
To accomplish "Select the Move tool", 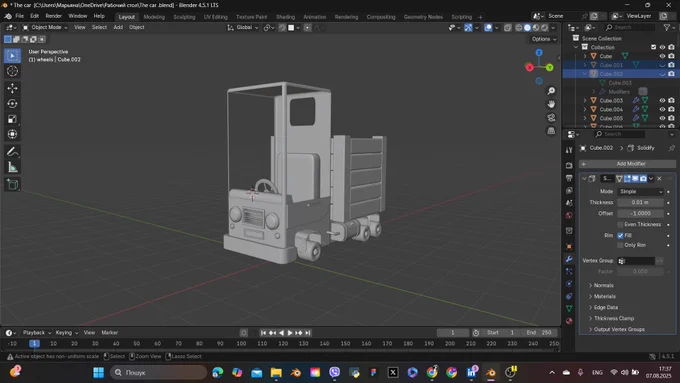I will pos(12,88).
